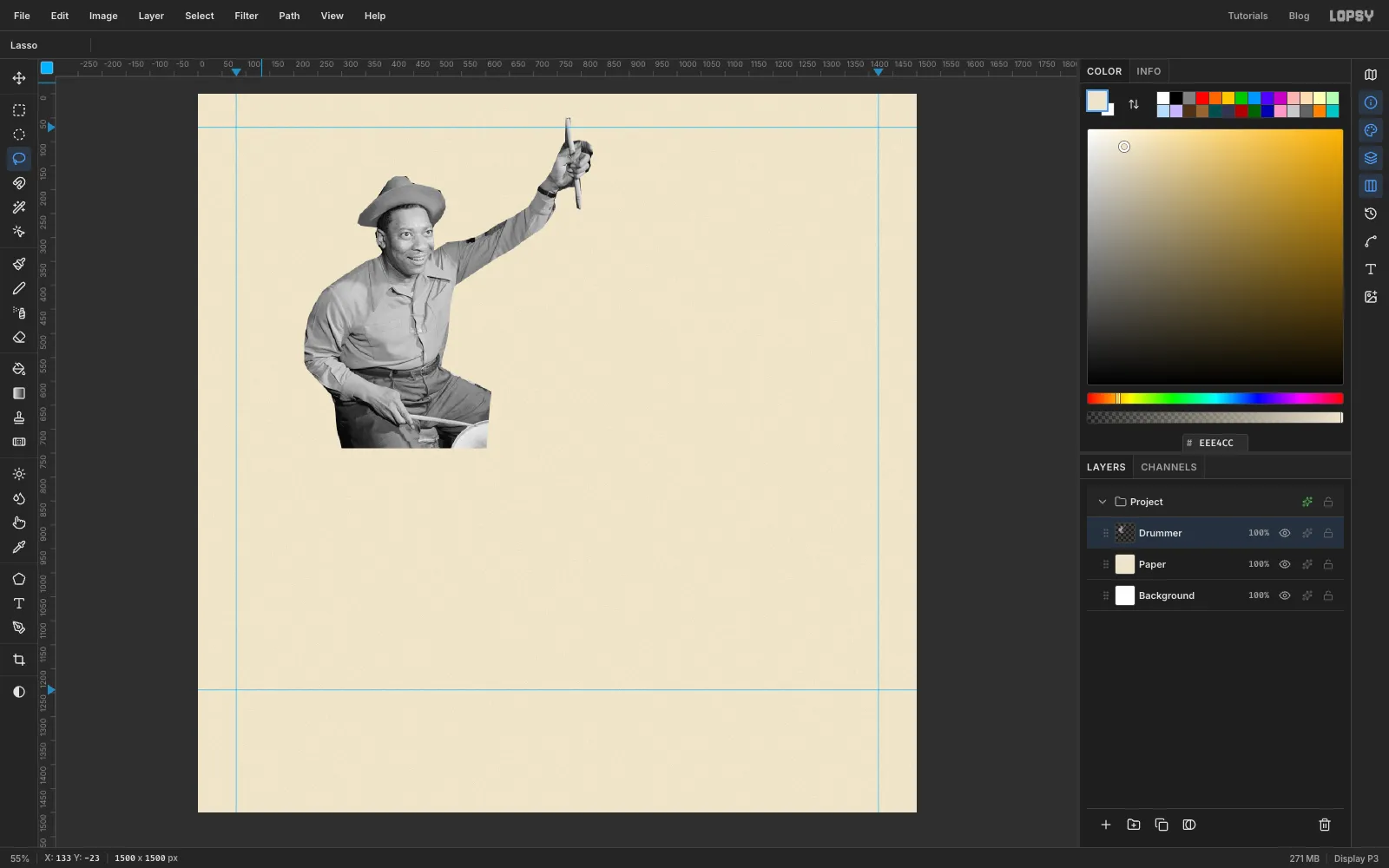Hide the Drummer layer
Image resolution: width=1389 pixels, height=868 pixels.
click(1285, 533)
